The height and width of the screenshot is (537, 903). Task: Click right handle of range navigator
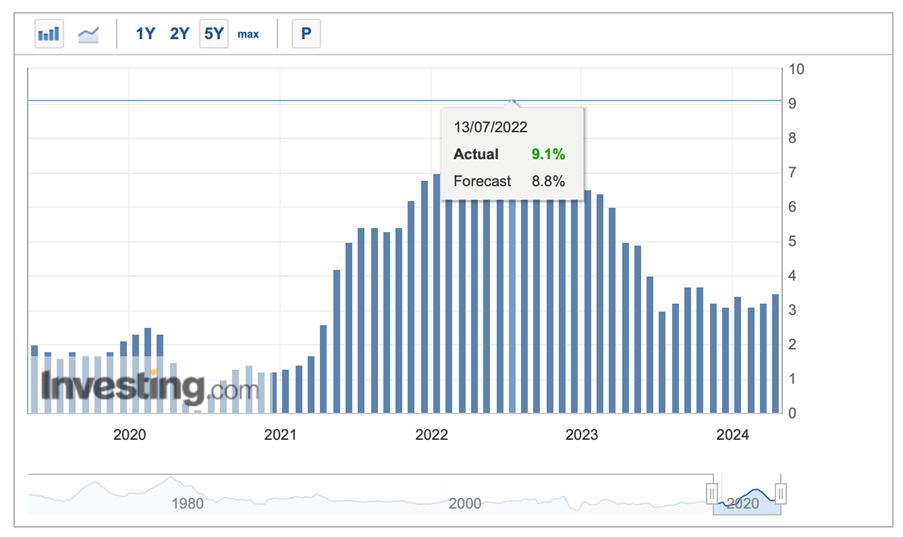(x=781, y=494)
